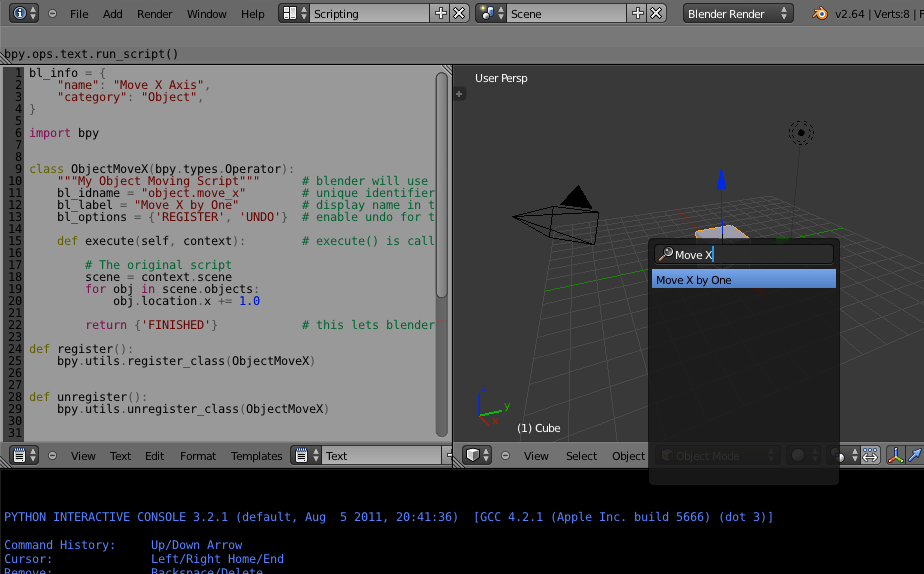Open the screen layout browse icon
The height and width of the screenshot is (574, 924).
click(294, 14)
